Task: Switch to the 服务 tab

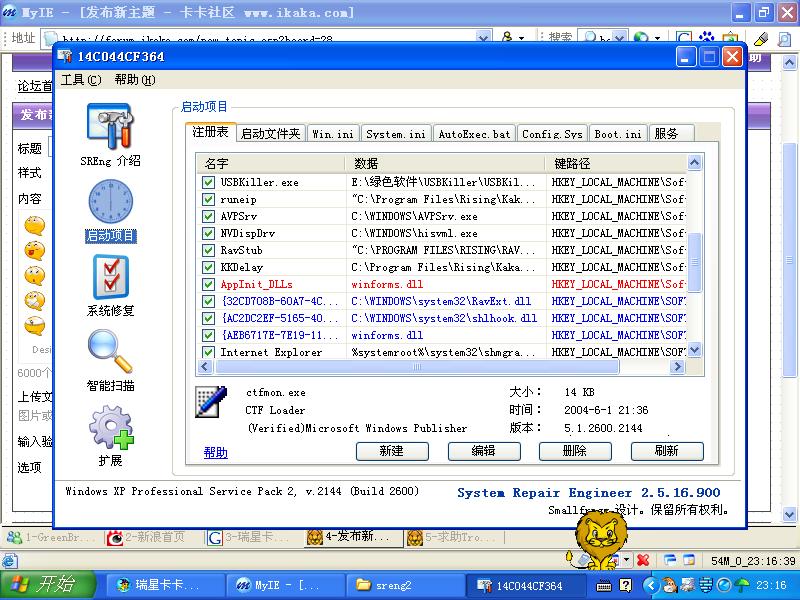Action: pos(671,134)
